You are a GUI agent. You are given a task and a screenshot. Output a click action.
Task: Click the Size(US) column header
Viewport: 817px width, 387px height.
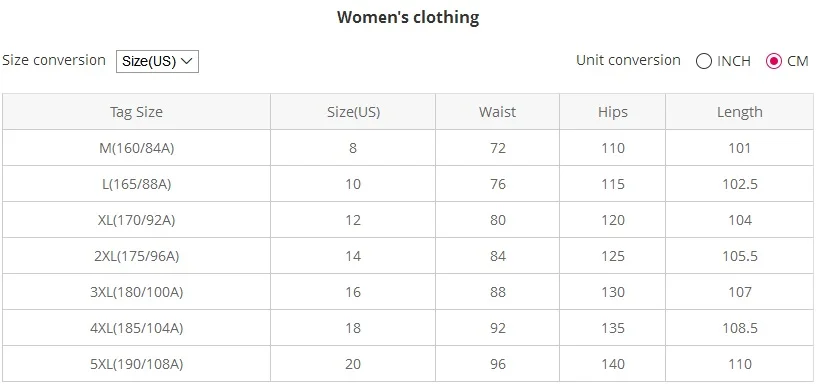(x=353, y=112)
